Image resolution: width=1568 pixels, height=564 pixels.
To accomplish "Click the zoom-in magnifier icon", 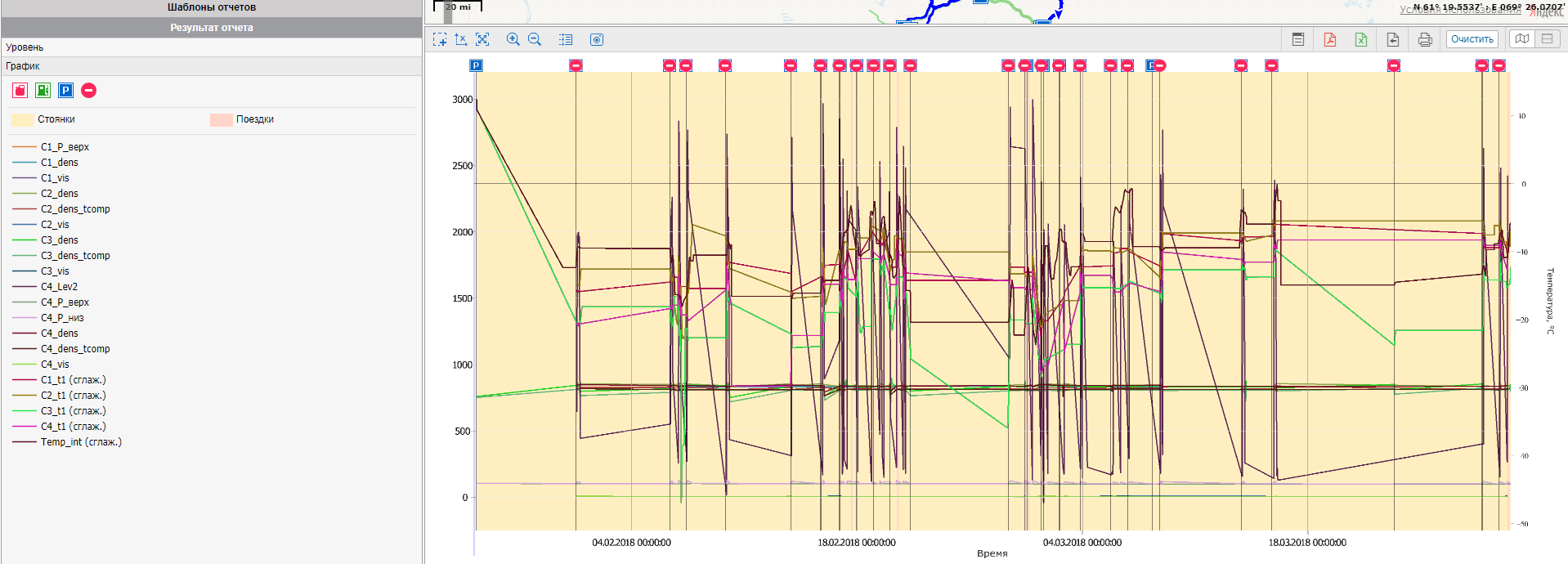I will point(513,39).
